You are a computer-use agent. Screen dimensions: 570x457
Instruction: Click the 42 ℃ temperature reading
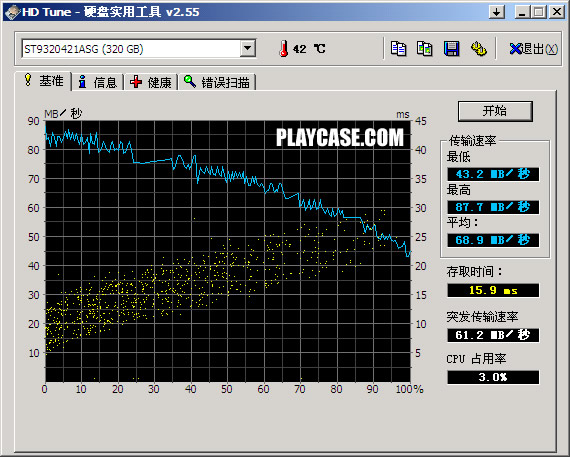pos(309,49)
